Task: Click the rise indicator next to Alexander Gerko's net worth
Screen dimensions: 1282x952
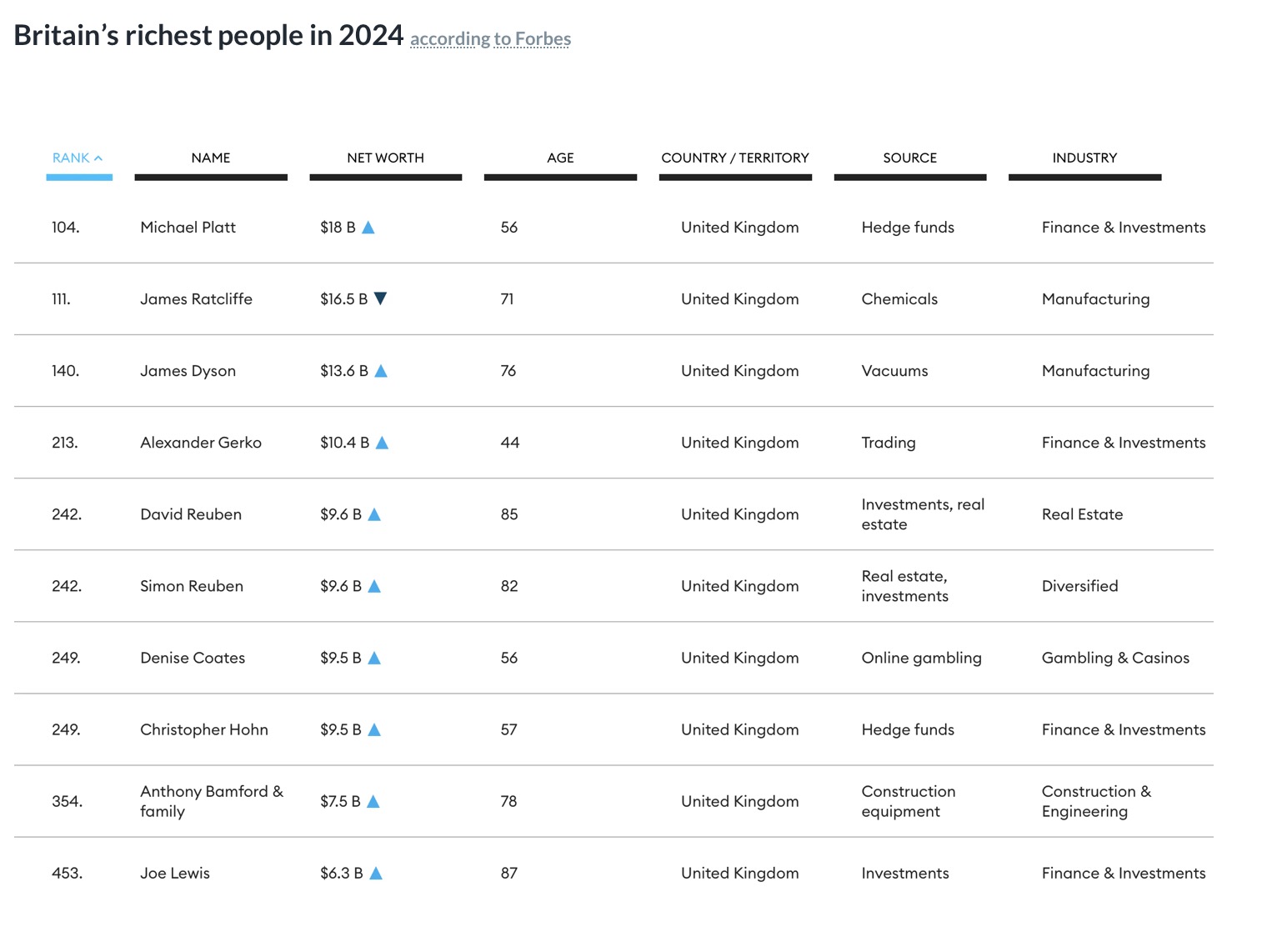Action: pyautogui.click(x=382, y=443)
